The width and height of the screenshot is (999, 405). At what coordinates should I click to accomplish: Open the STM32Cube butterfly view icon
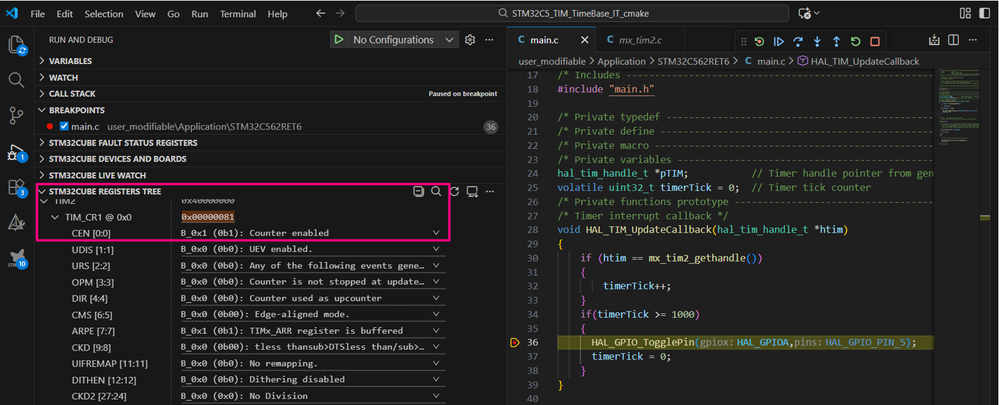pos(16,258)
